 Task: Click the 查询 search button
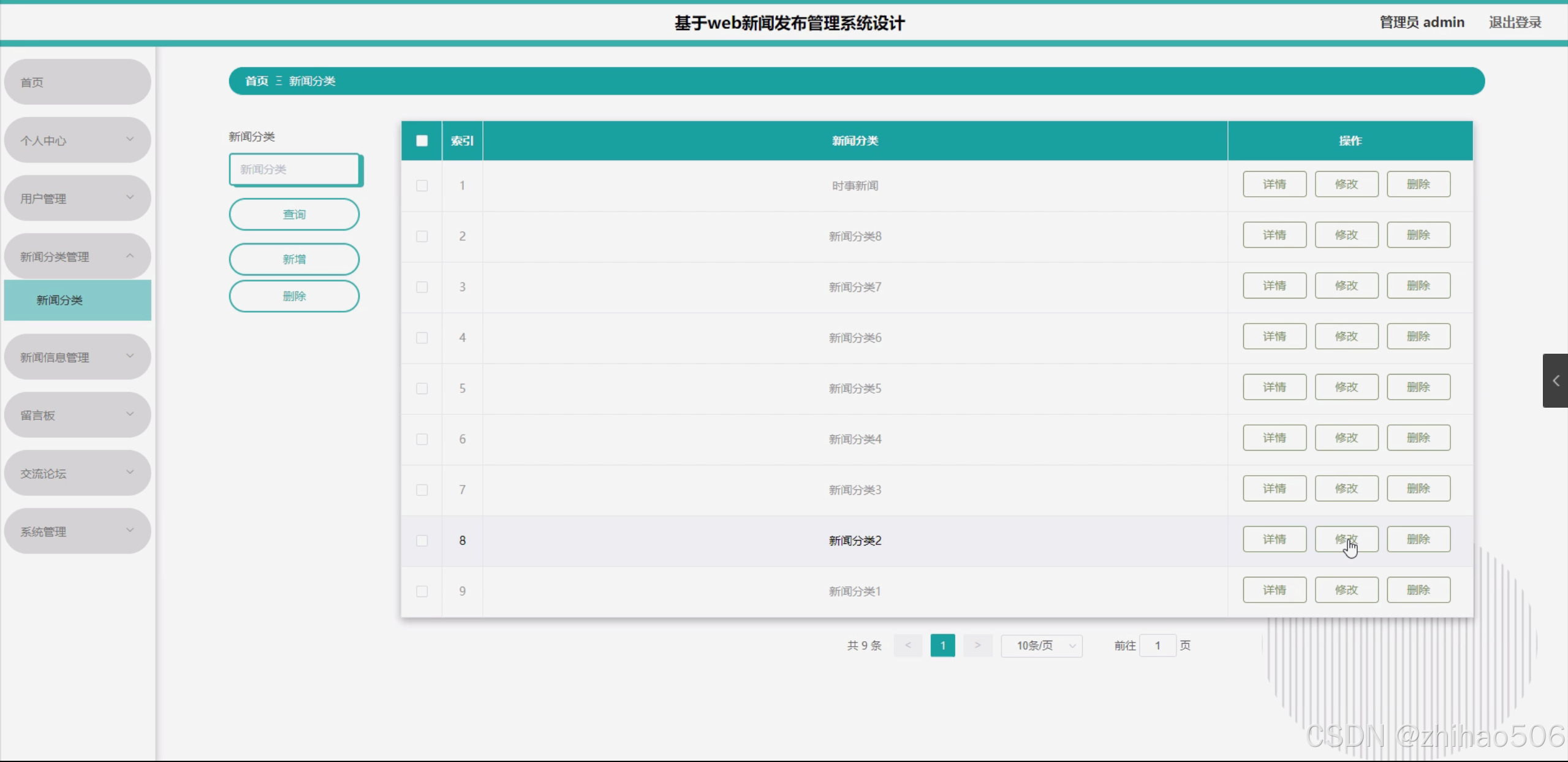click(x=294, y=214)
